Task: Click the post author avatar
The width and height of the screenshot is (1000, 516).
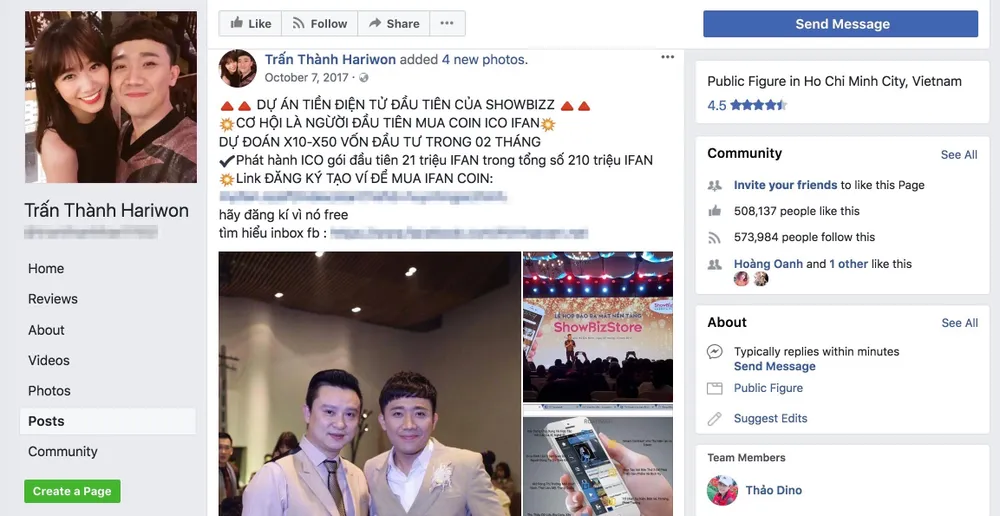Action: pyautogui.click(x=238, y=68)
